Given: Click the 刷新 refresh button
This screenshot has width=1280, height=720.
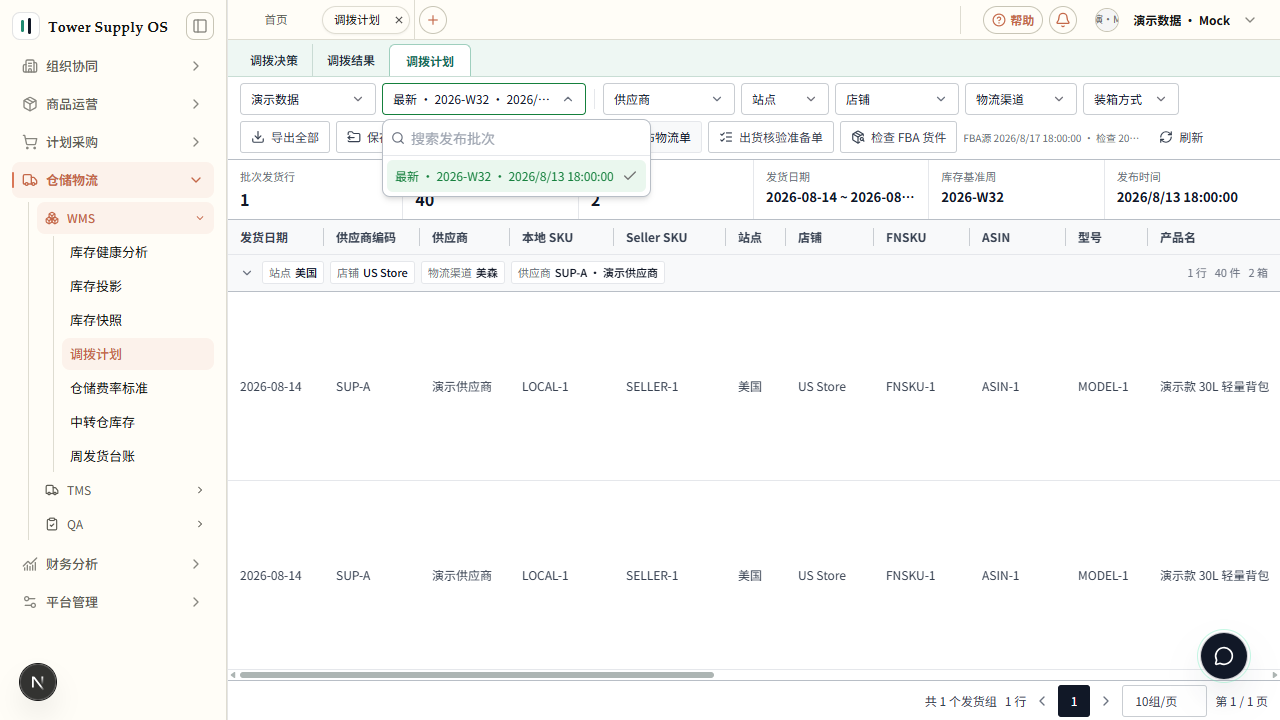Looking at the screenshot, I should click(x=1182, y=137).
